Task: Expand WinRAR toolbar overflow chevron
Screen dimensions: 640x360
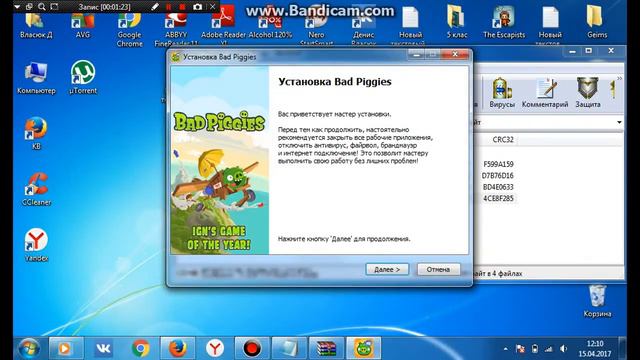Action: pyautogui.click(x=619, y=78)
